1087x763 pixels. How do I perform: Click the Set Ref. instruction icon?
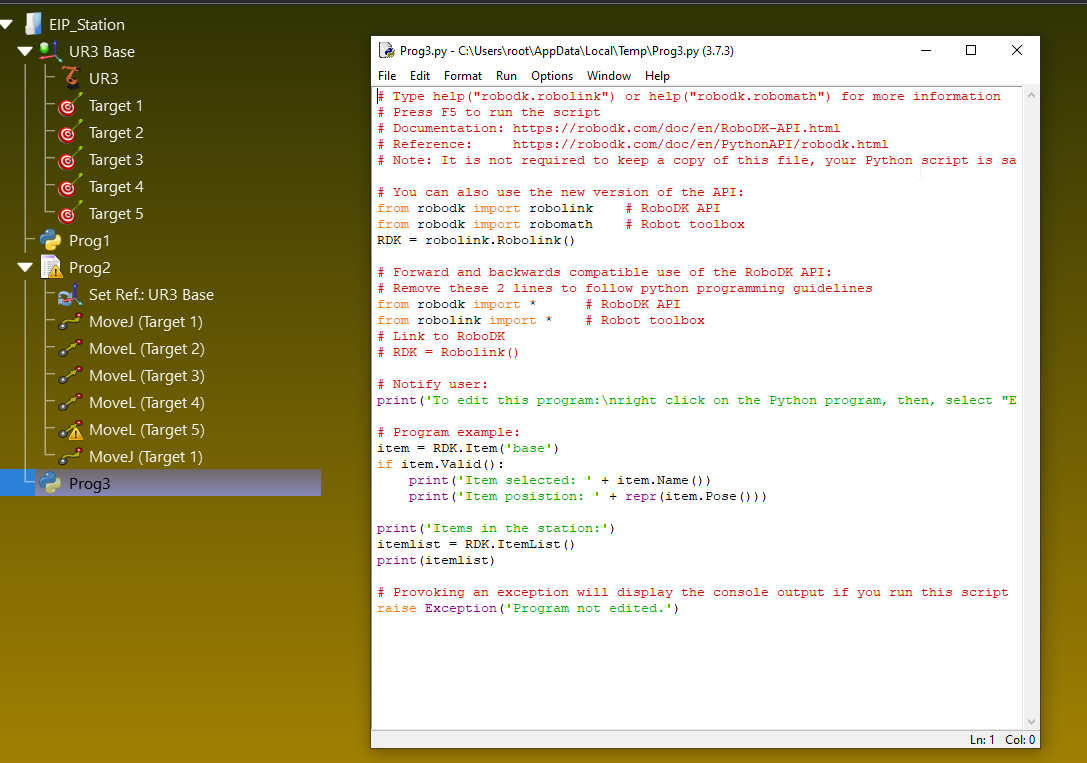point(70,295)
